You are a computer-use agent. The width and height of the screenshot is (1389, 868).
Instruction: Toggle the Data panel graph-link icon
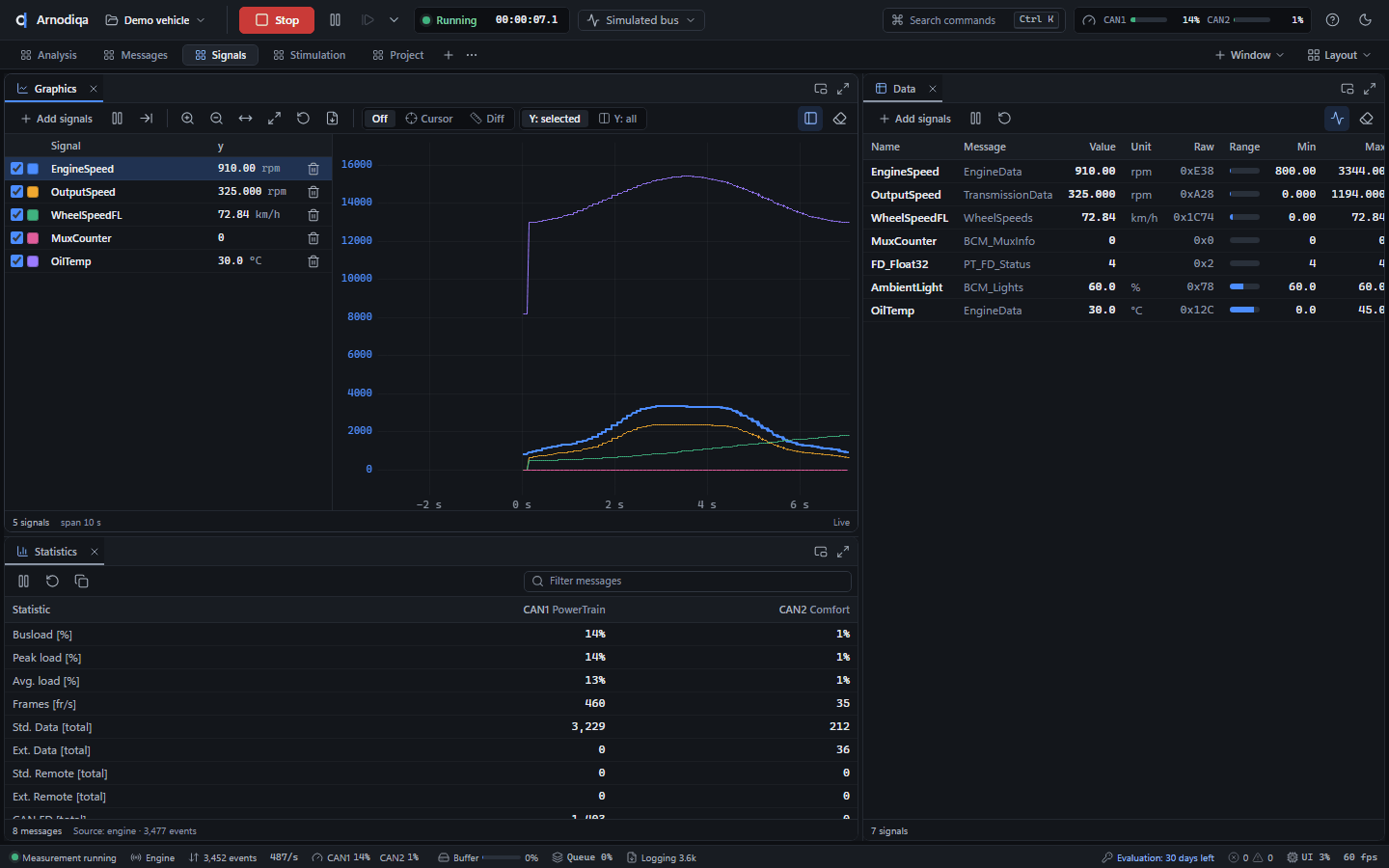1337,119
